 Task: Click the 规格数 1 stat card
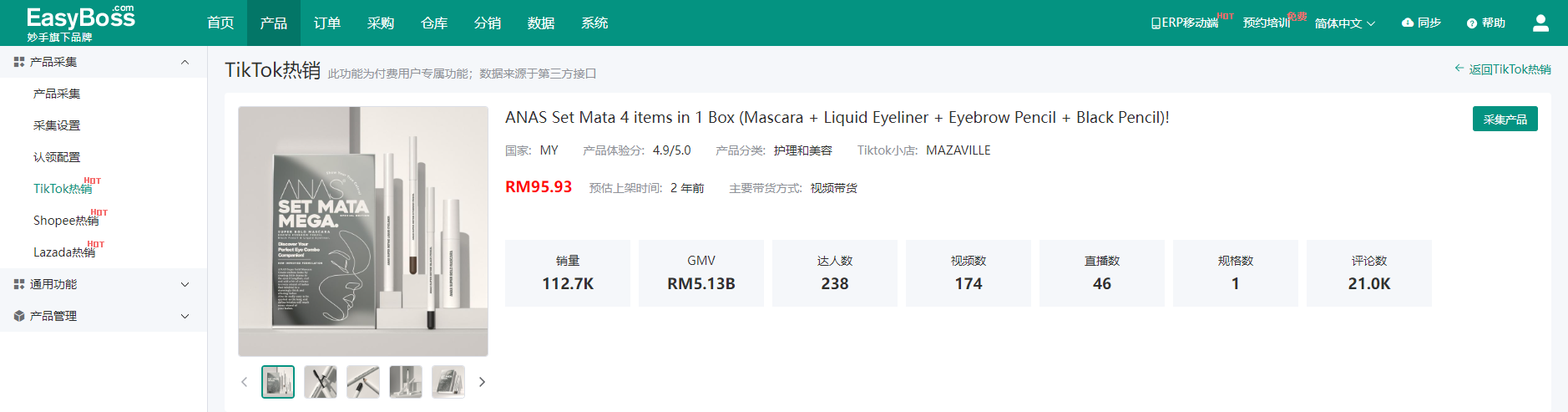(1236, 273)
